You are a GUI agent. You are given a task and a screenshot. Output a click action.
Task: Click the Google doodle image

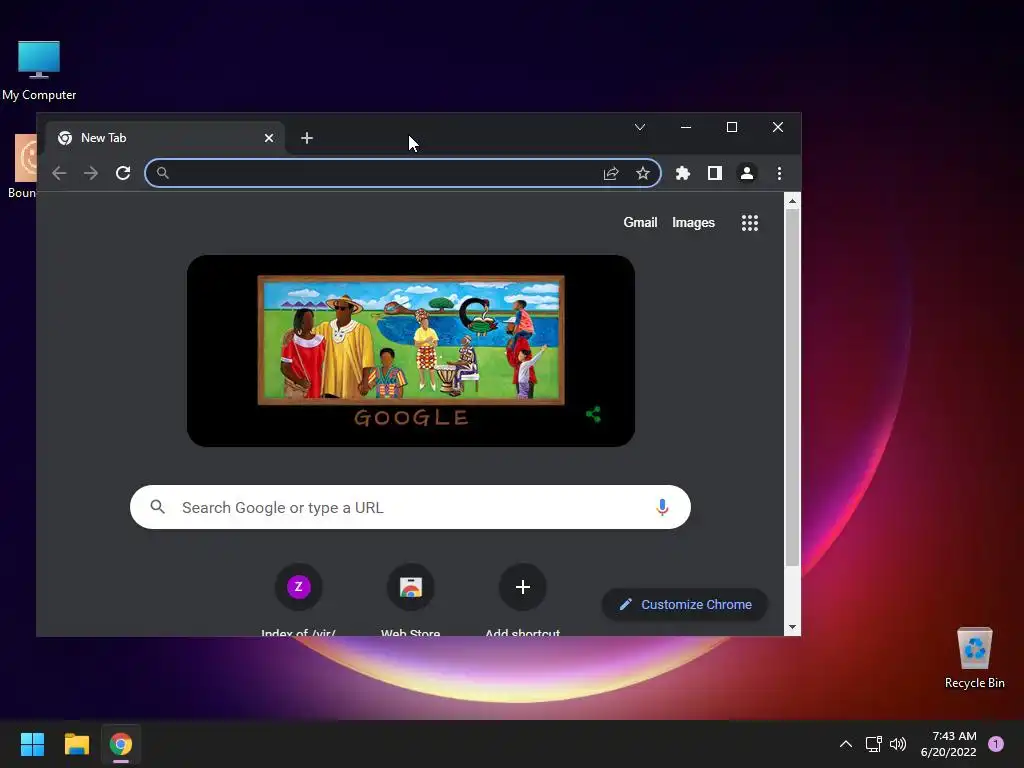[411, 351]
